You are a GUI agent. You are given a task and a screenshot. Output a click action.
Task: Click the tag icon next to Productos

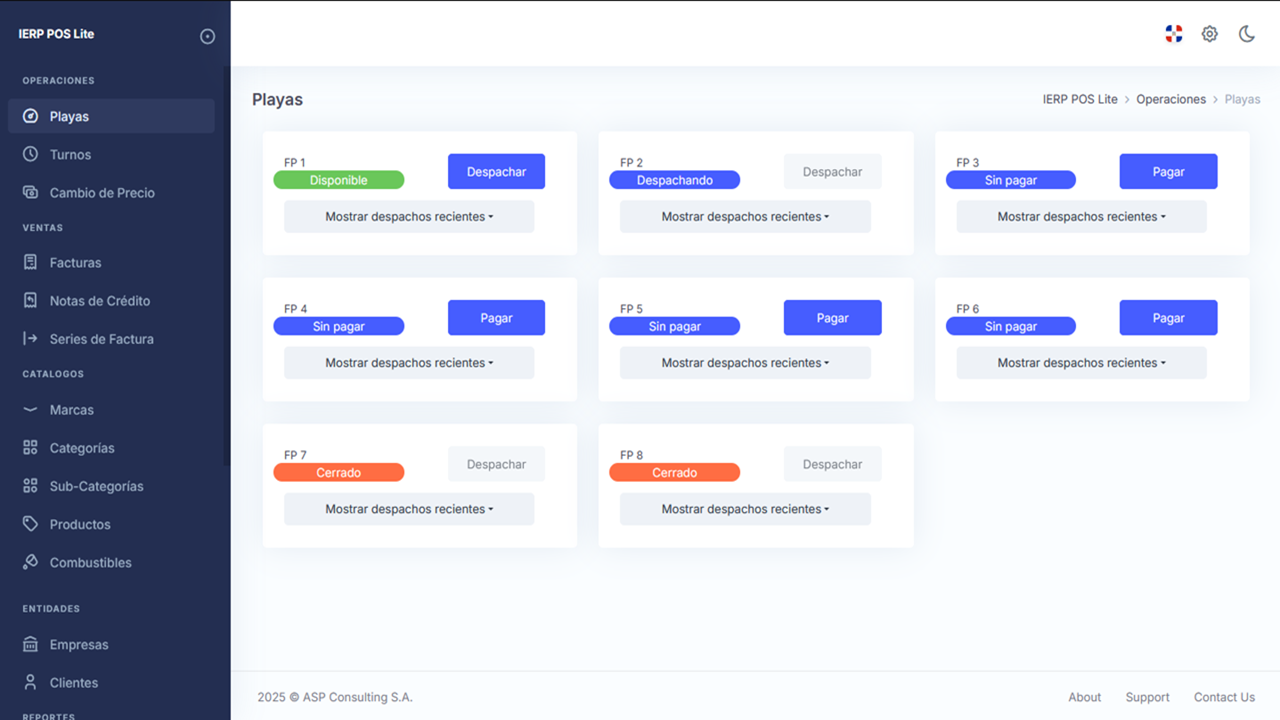pos(31,524)
